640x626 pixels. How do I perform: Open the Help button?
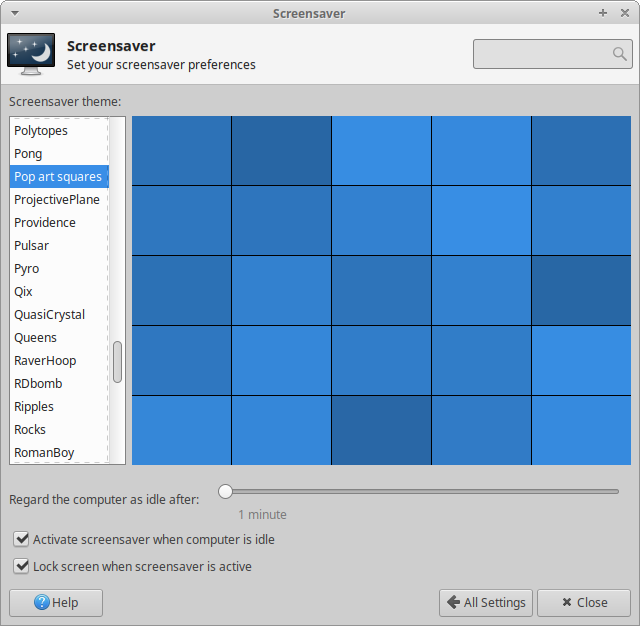point(56,602)
